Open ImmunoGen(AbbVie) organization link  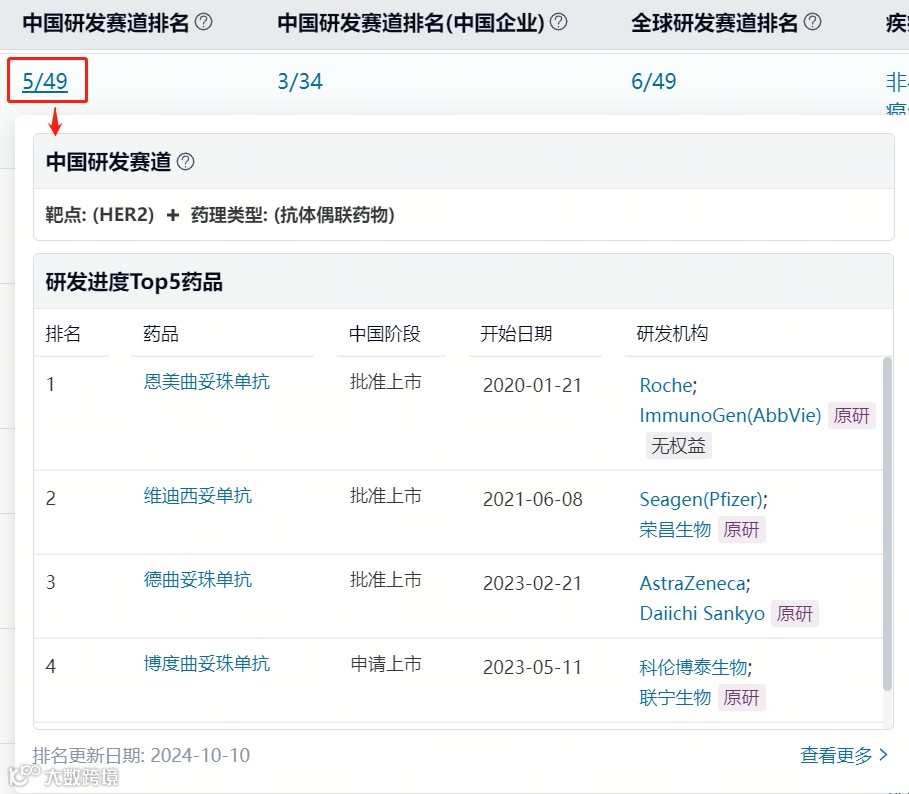[x=730, y=416]
